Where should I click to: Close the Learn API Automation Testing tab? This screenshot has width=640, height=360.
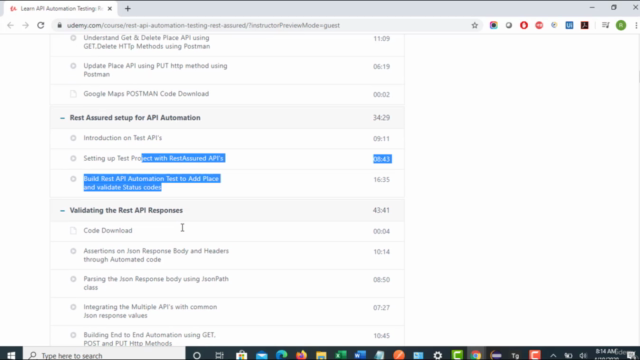pos(109,9)
